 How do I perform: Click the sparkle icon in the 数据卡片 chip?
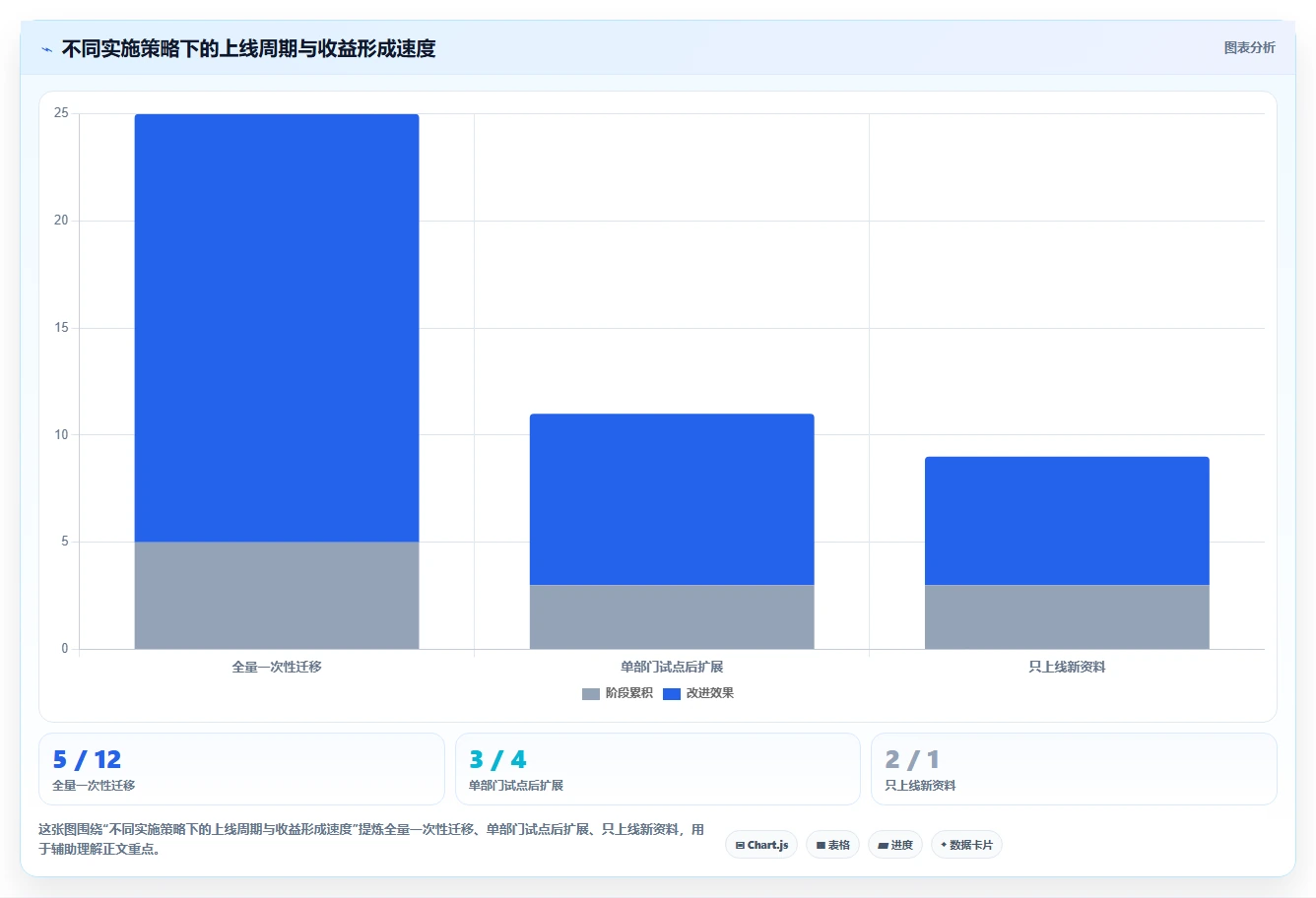click(944, 845)
